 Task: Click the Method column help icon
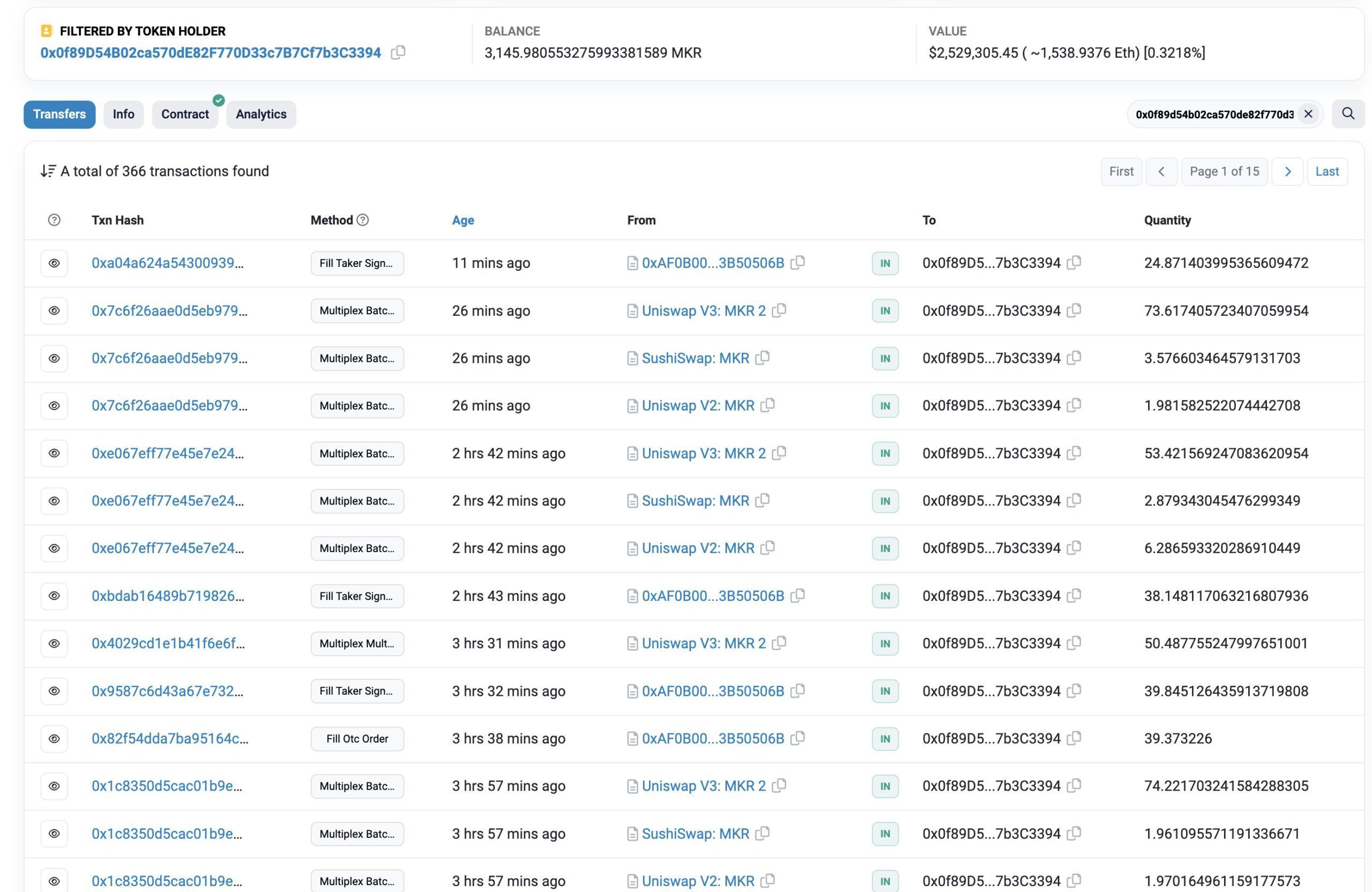[x=363, y=220]
